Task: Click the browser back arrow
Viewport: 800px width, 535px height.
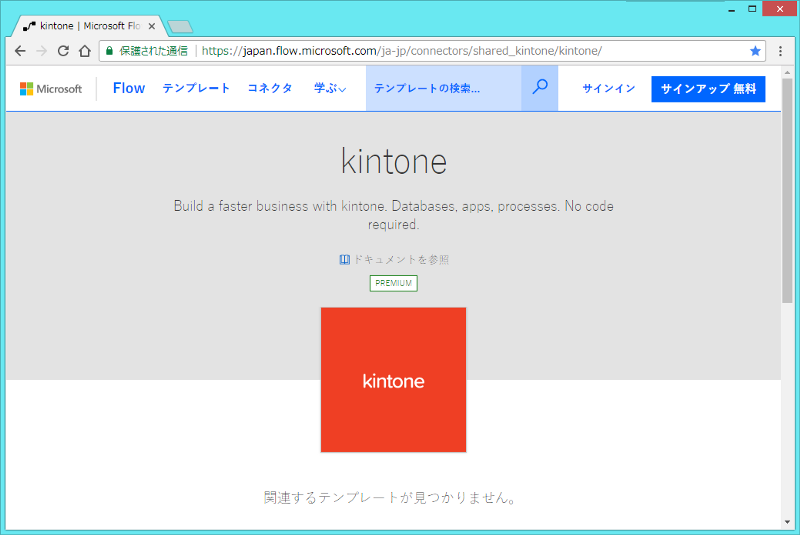Action: 20,51
